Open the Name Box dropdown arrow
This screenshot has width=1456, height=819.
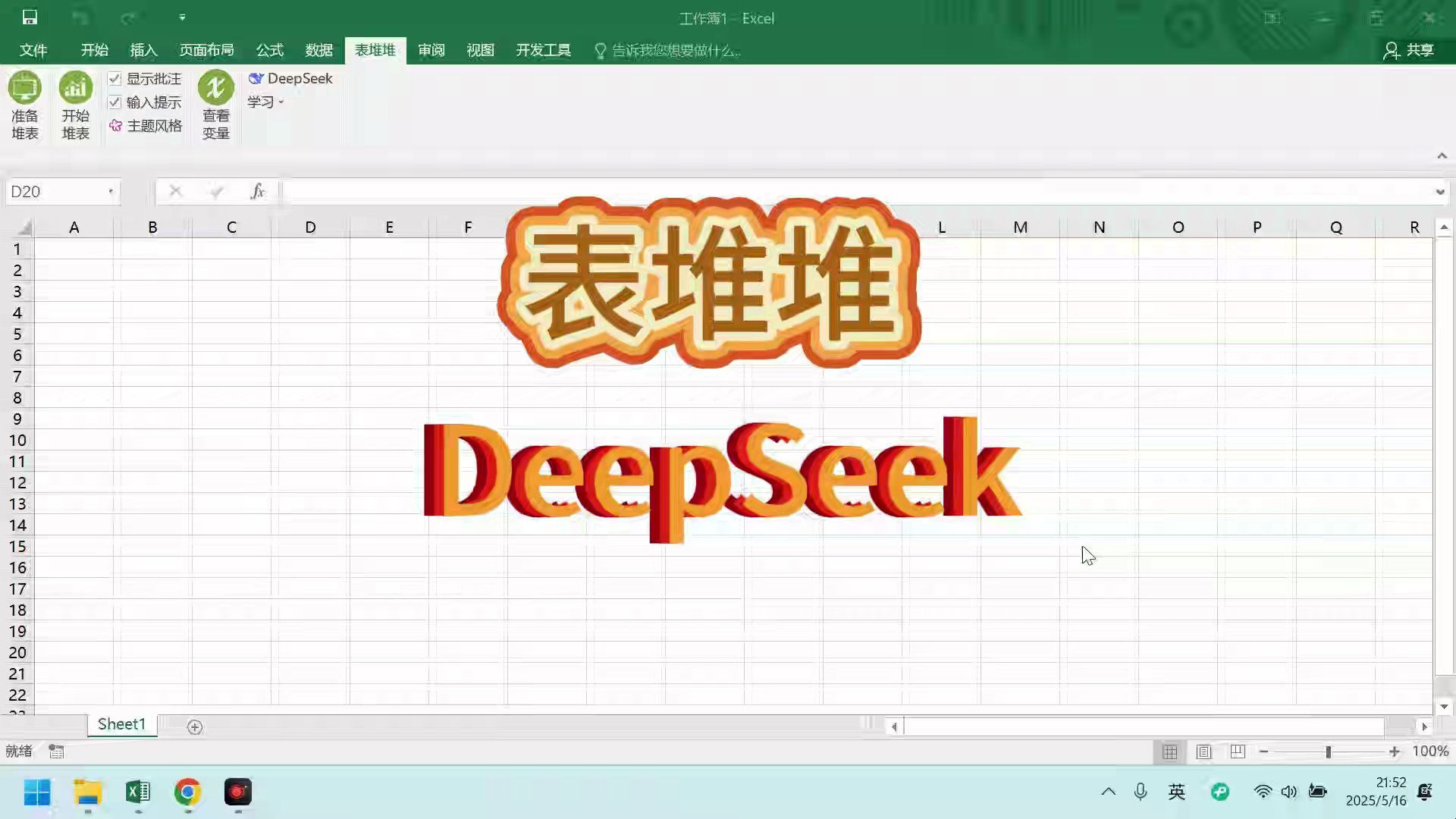[x=109, y=192]
